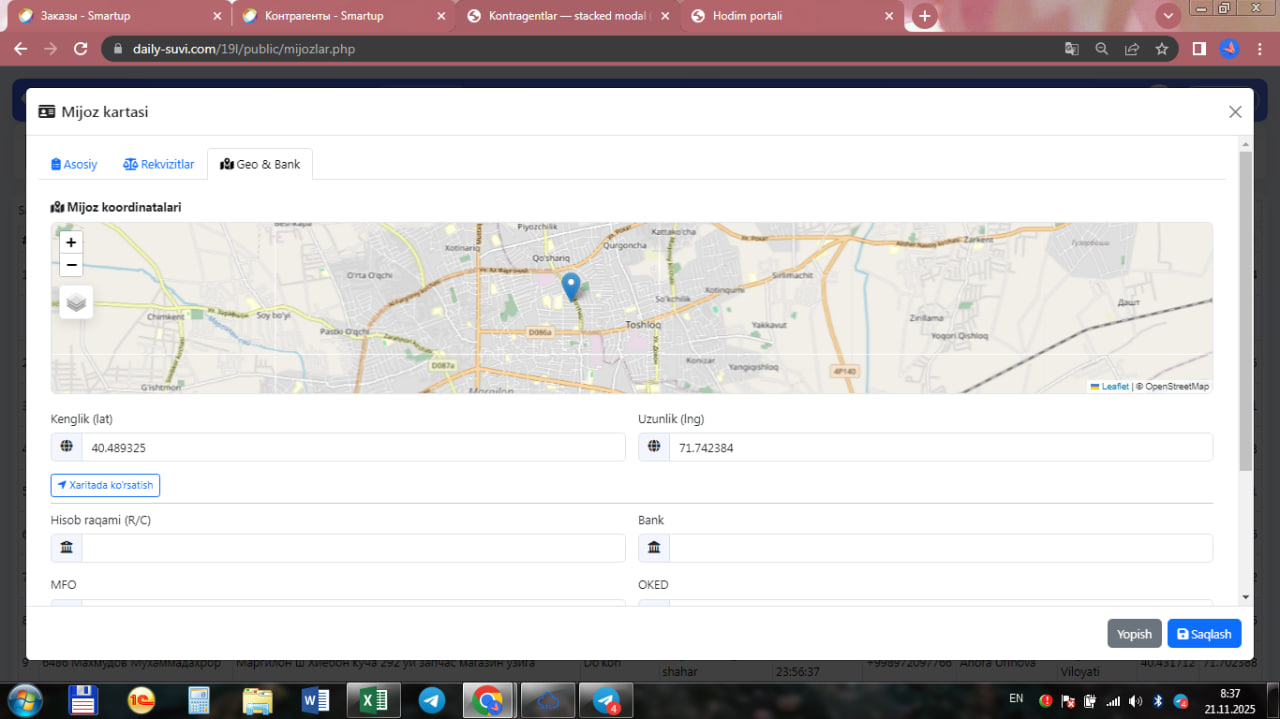This screenshot has height=719, width=1280.
Task: Switch to the Rekvizitlar tab
Action: pos(159,164)
